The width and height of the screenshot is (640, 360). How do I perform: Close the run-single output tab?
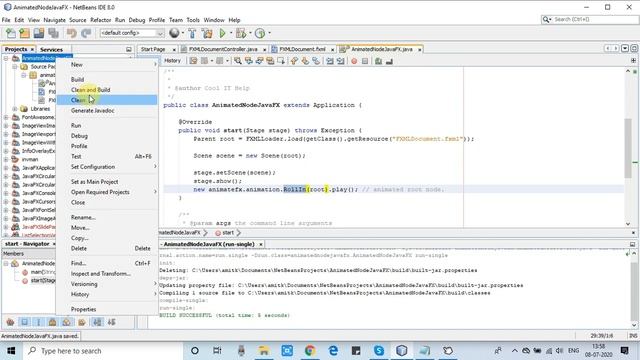coord(261,244)
